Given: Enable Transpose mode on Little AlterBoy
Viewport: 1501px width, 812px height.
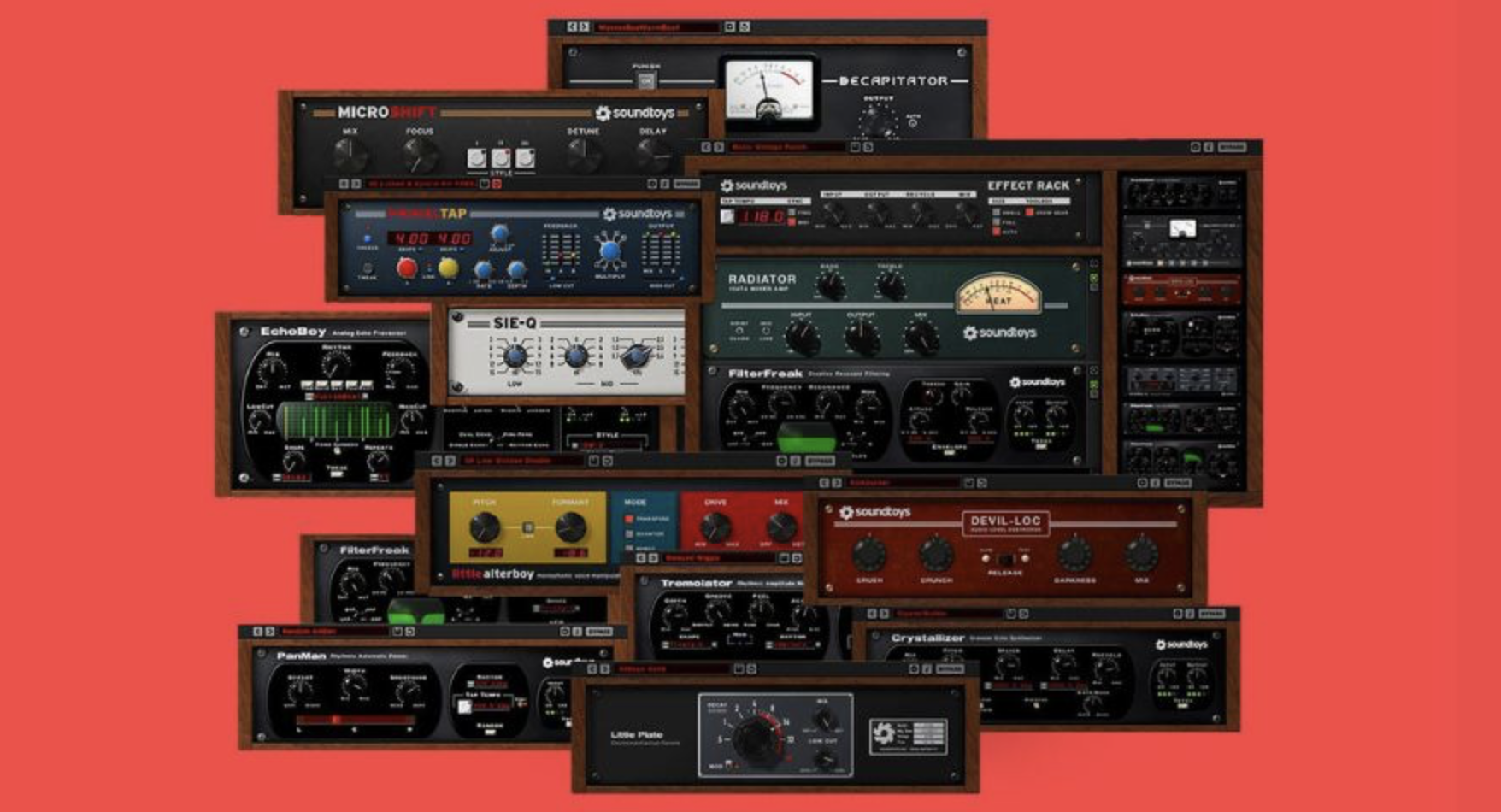Looking at the screenshot, I should (x=629, y=519).
